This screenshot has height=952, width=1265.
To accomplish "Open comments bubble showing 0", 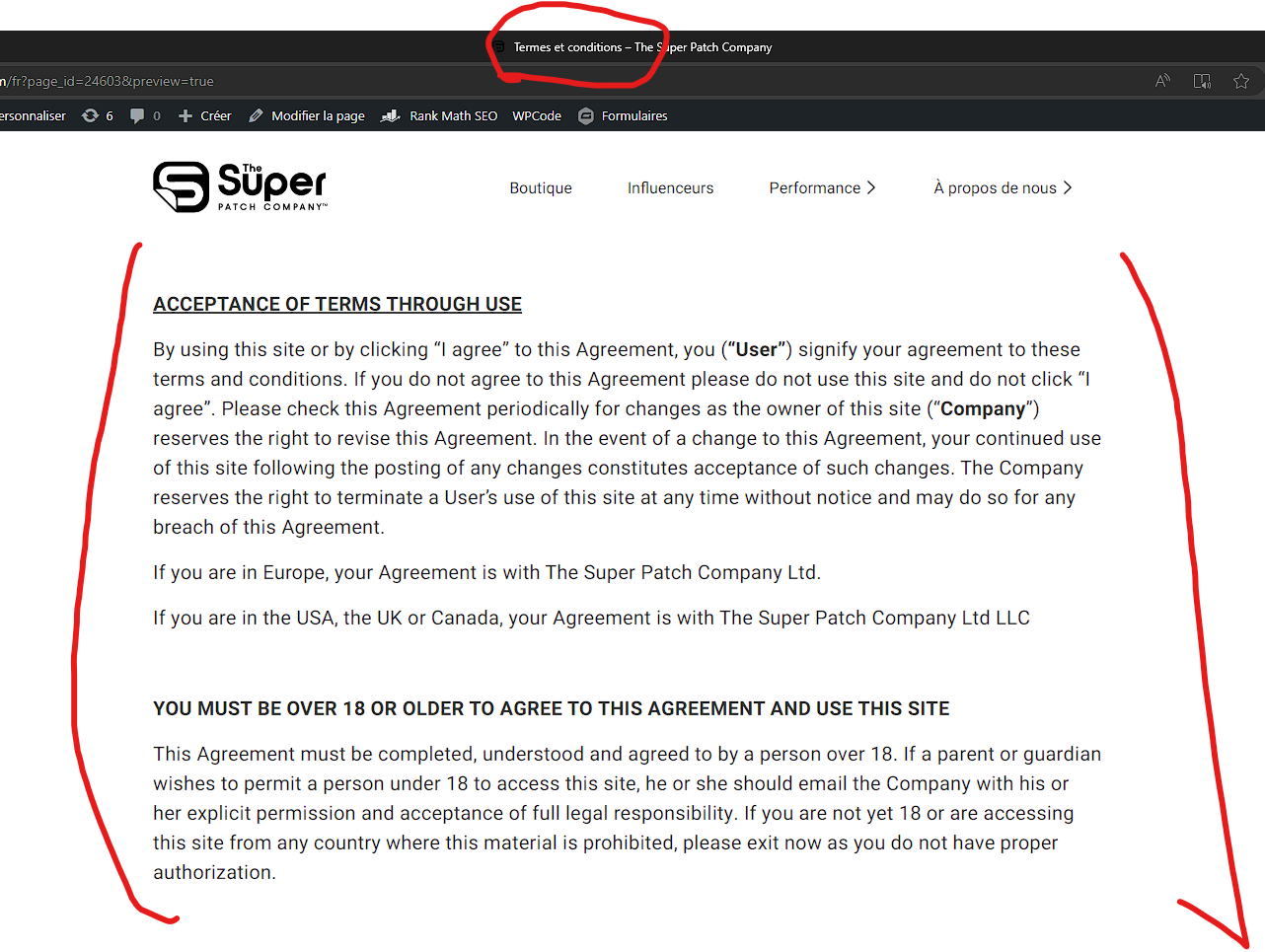I will coord(145,115).
